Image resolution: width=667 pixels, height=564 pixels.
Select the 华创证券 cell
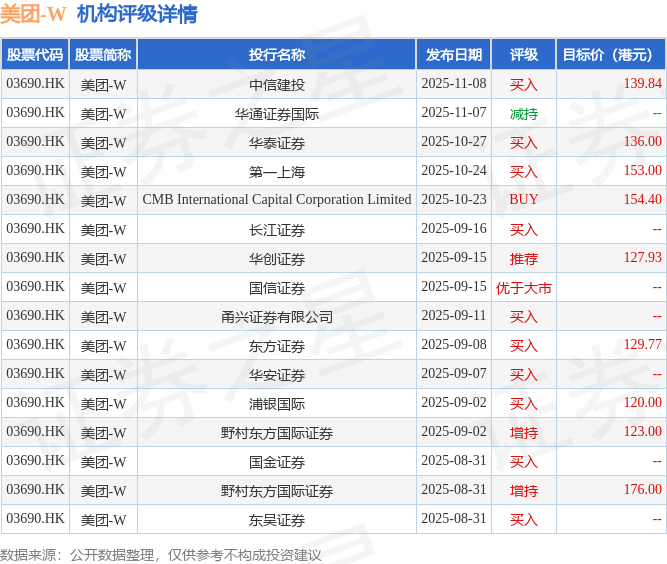tap(276, 259)
